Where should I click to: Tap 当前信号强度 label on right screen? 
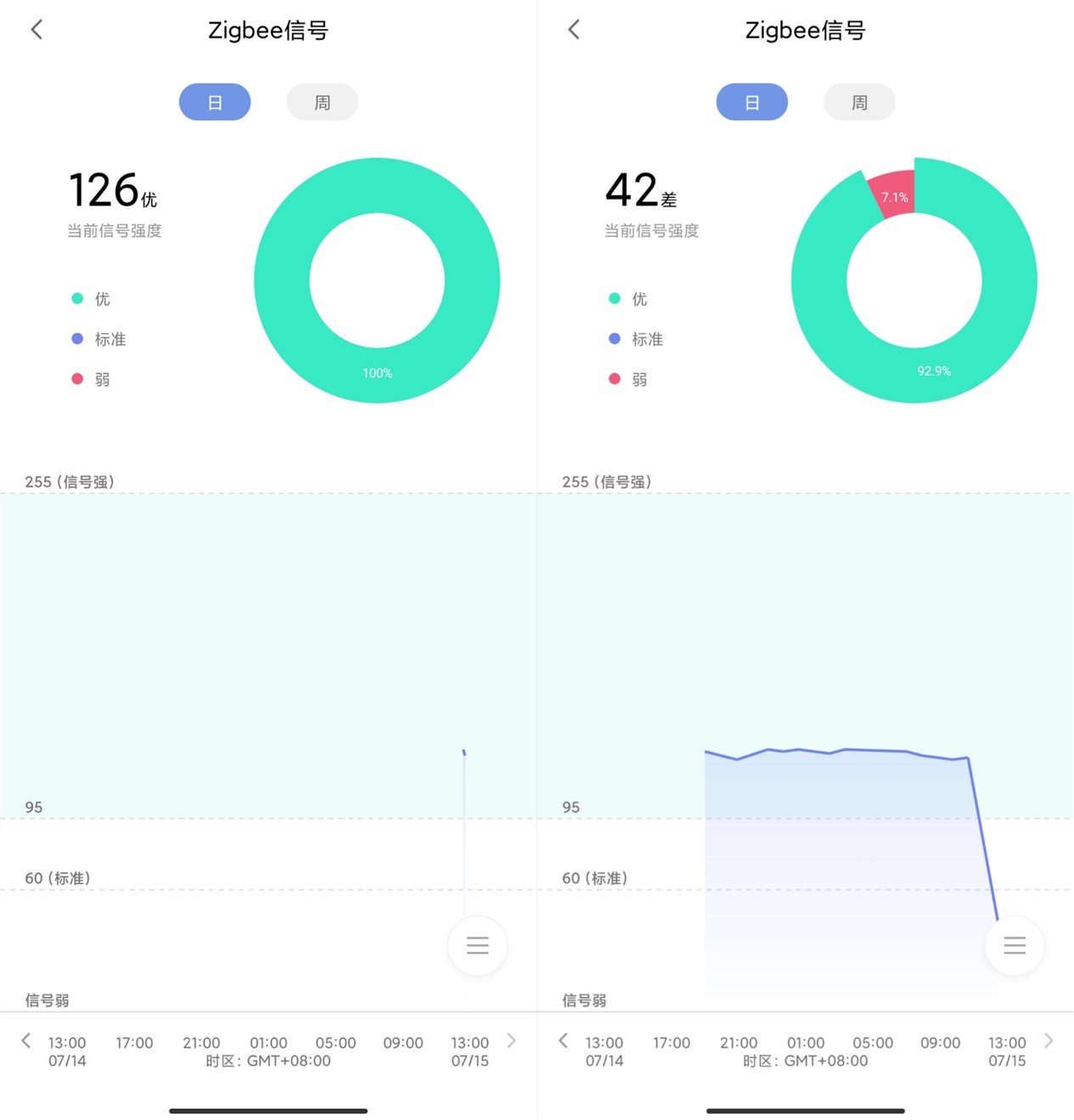[x=651, y=231]
